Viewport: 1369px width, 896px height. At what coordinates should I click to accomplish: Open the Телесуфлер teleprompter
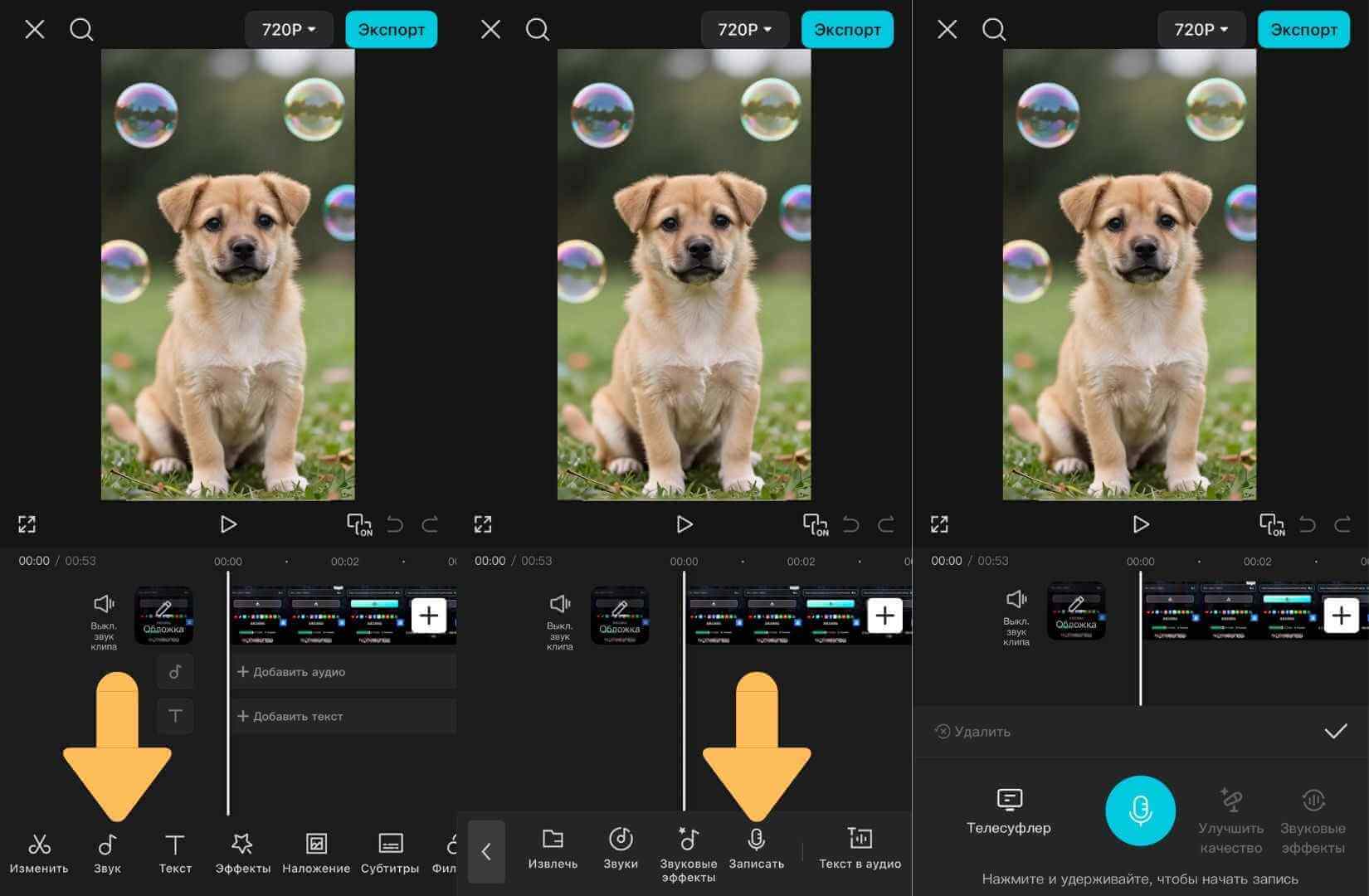coord(1008,811)
